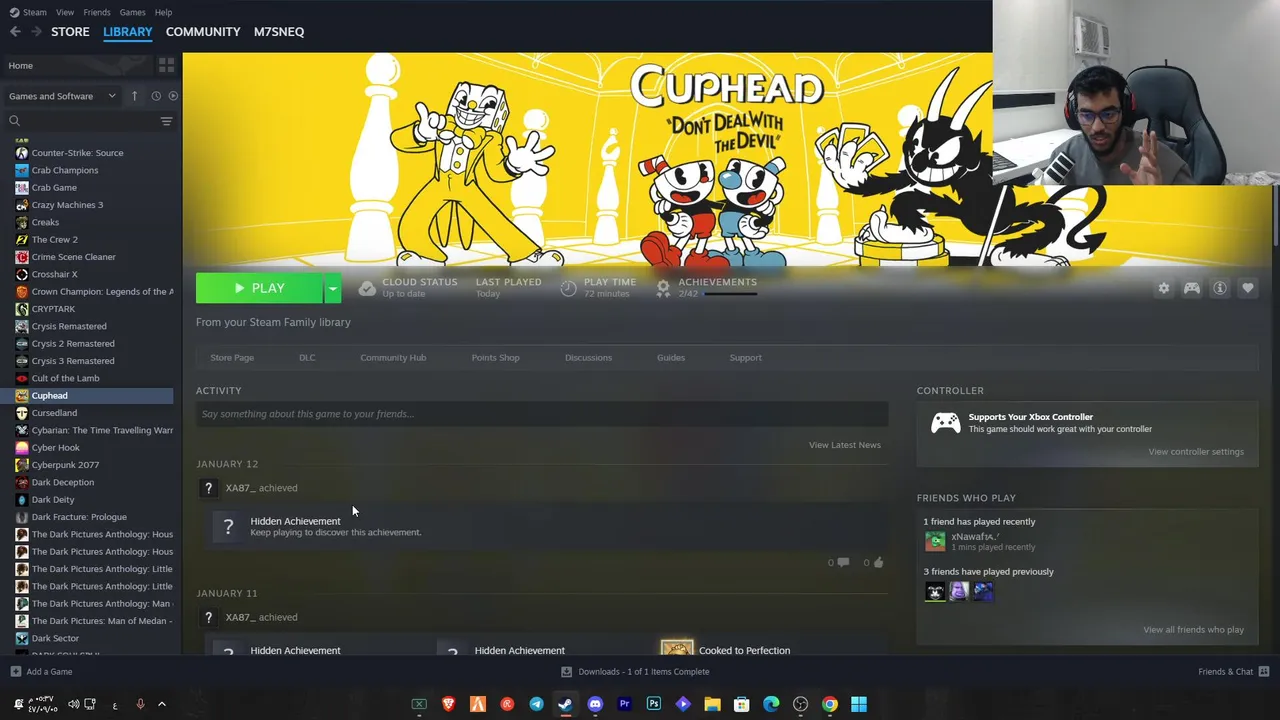Open Photoshop from the taskbar

[x=654, y=704]
